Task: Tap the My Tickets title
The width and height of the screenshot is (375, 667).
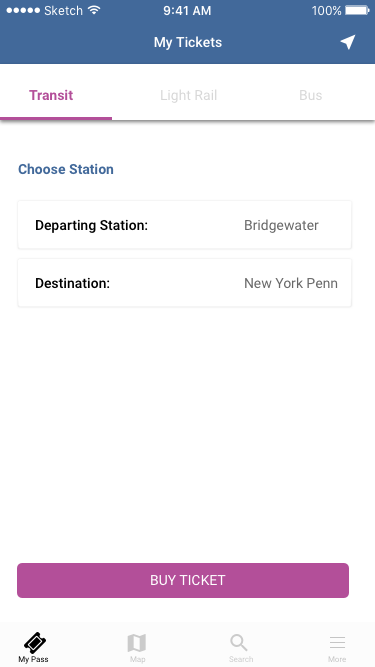Action: (188, 42)
